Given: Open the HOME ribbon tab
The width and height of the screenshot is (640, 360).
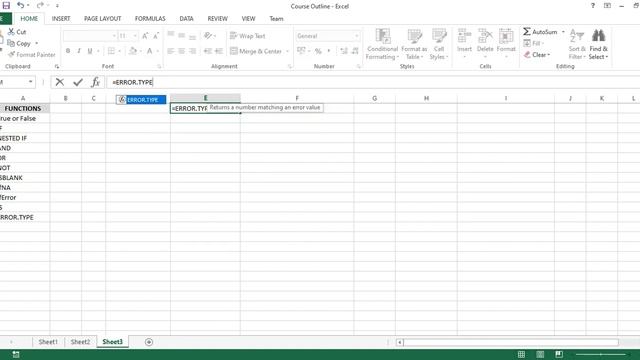Looking at the screenshot, I should (29, 18).
